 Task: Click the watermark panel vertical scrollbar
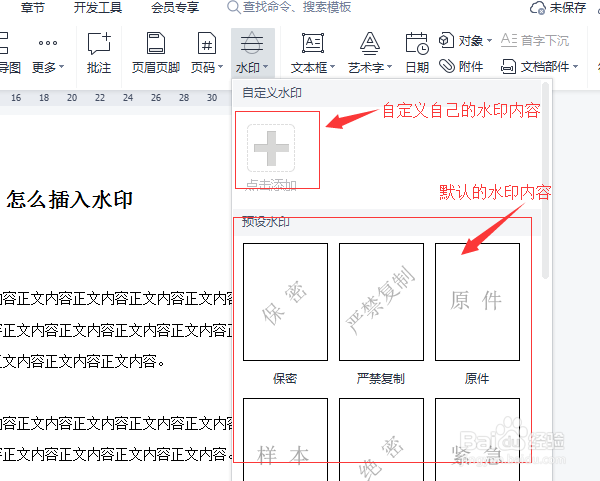pos(546,181)
